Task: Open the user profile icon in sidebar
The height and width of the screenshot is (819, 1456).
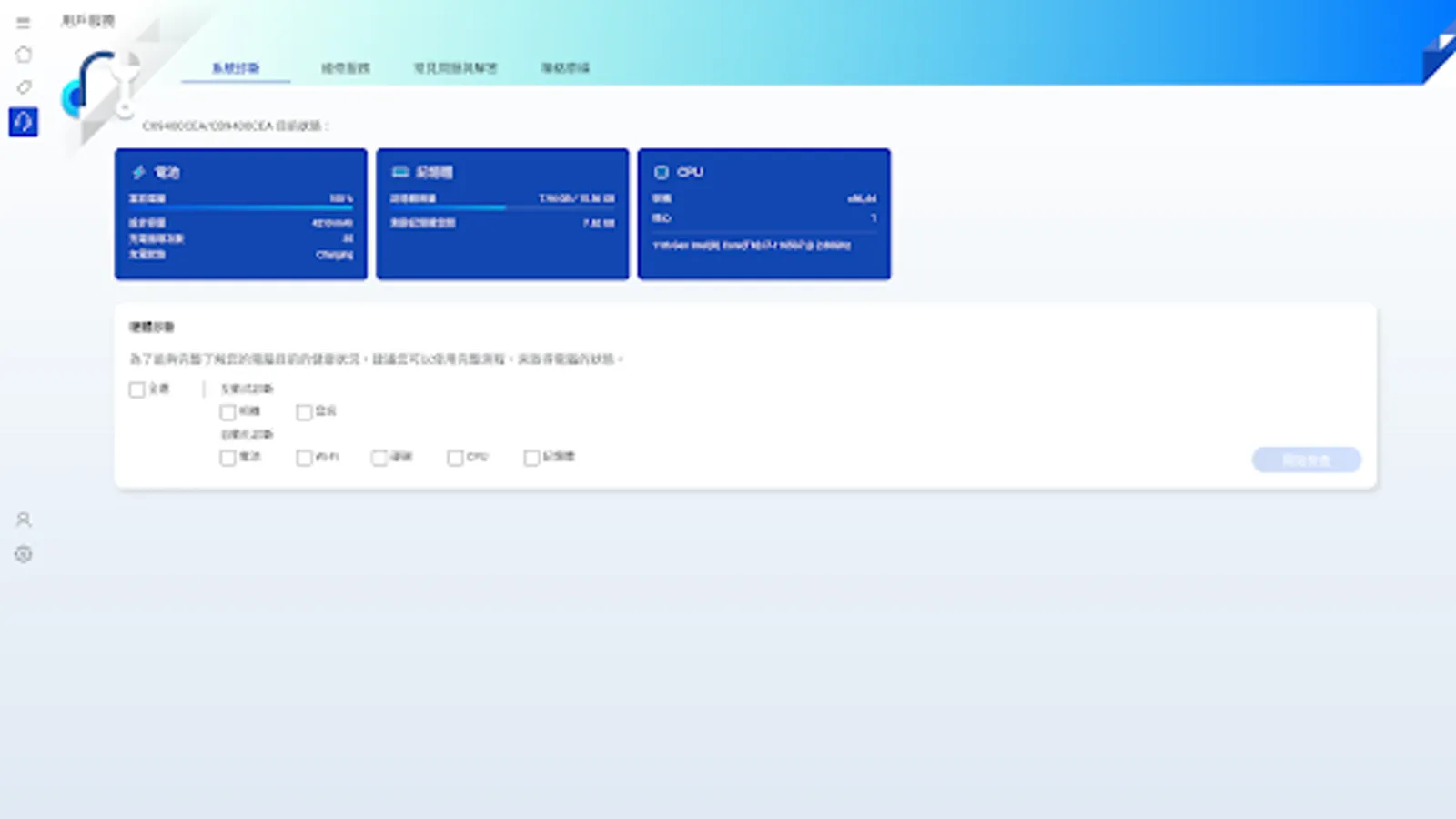Action: [x=23, y=520]
